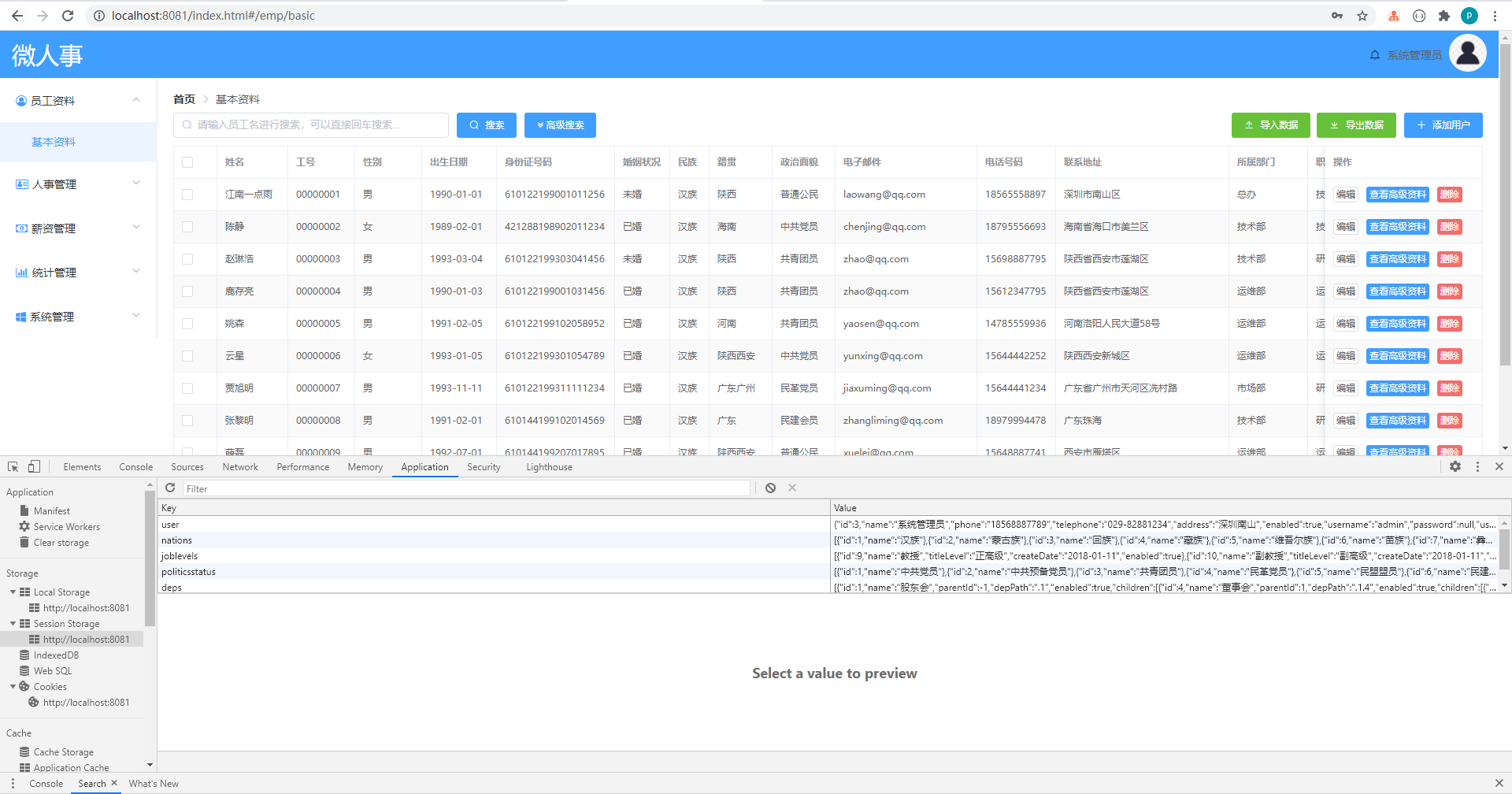The image size is (1512, 794).
Task: Toggle the device toolbar icon in DevTools
Action: (x=33, y=466)
